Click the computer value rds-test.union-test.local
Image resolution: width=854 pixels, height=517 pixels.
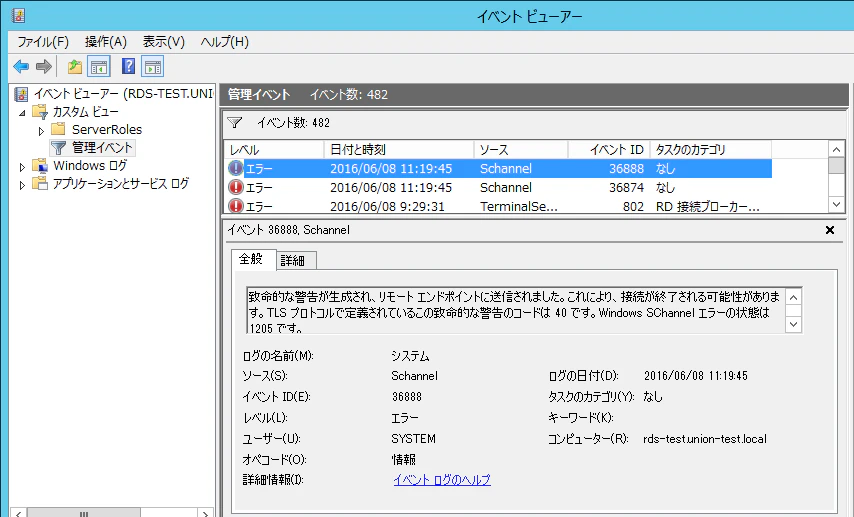click(x=705, y=439)
